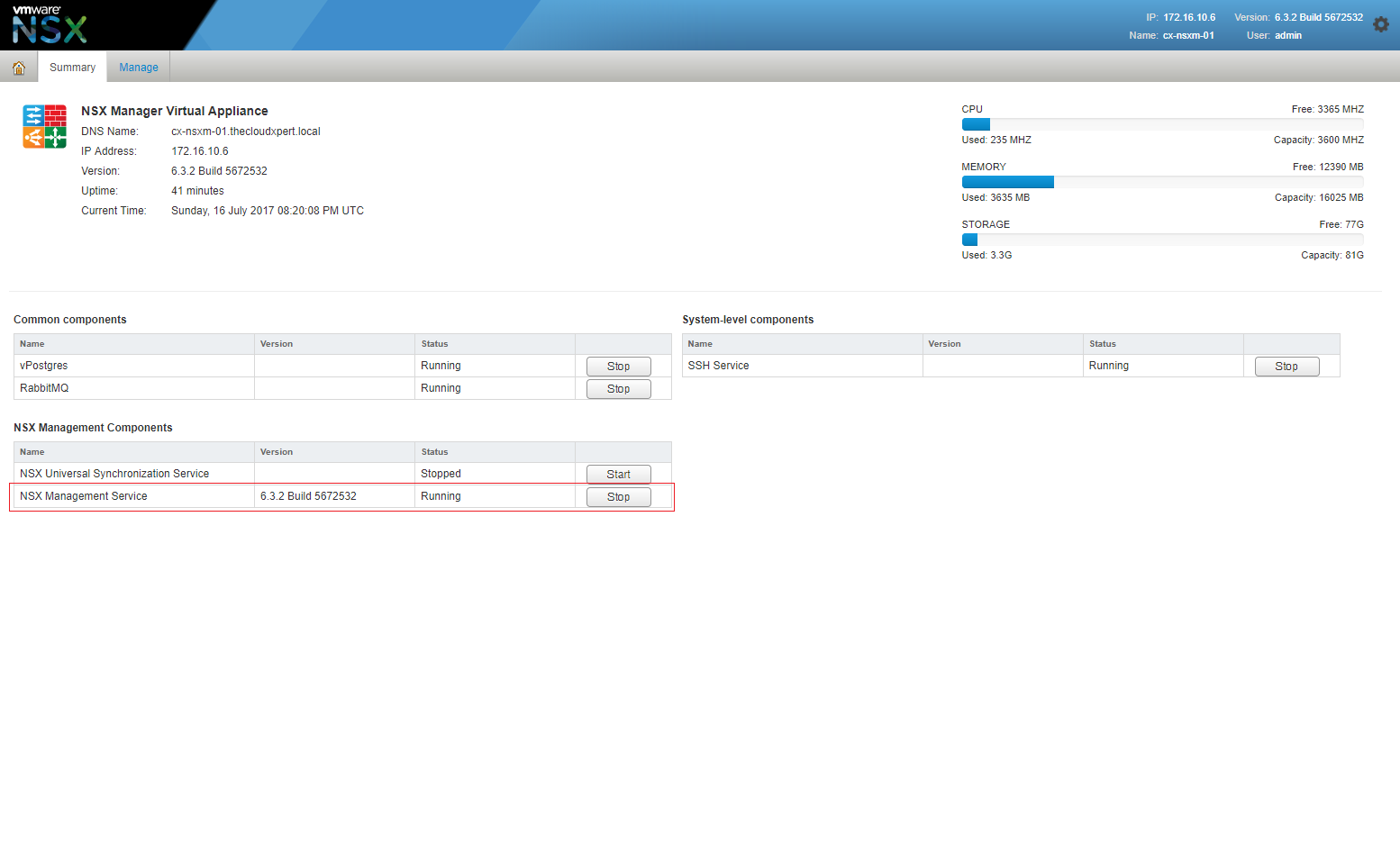Stop the vPostgres service

click(618, 367)
